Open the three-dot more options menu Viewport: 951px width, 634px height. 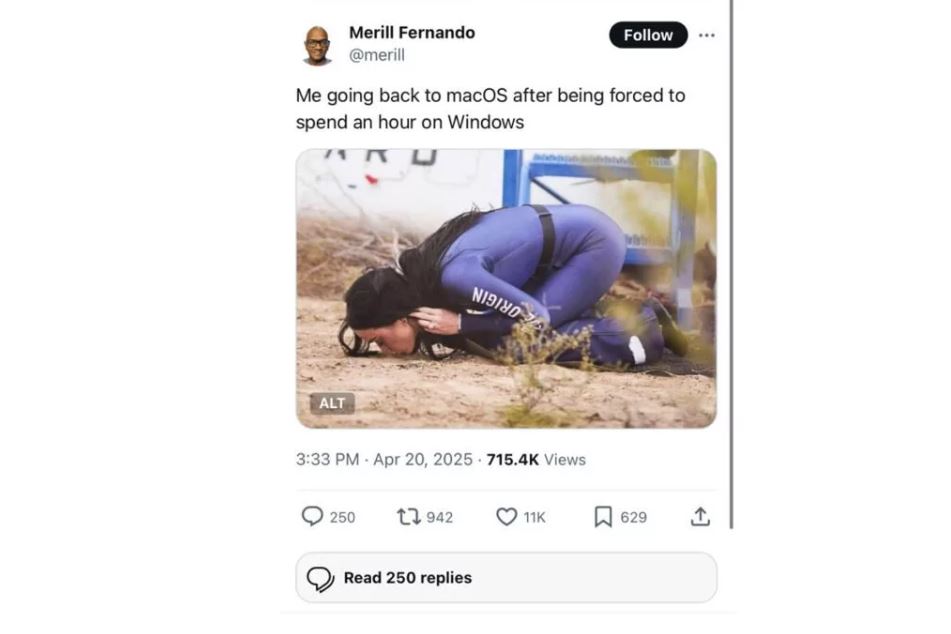[x=707, y=35]
